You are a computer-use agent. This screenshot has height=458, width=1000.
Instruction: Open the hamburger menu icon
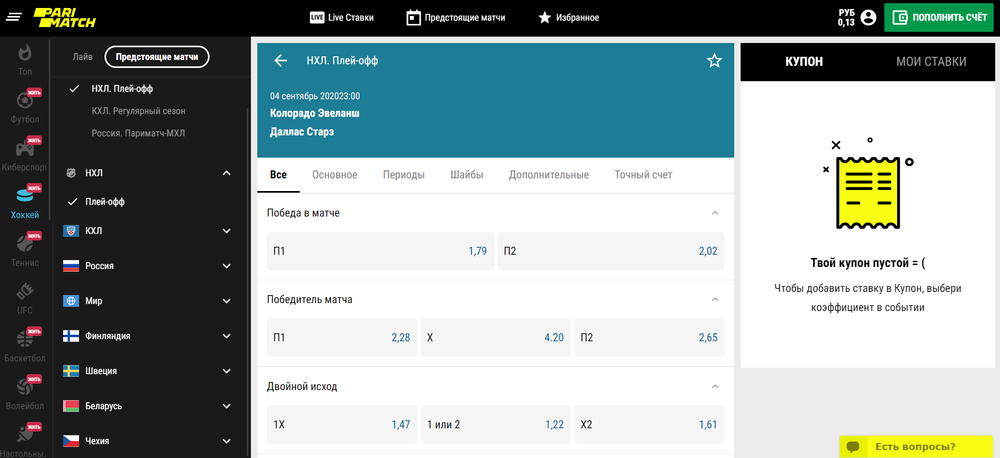click(x=14, y=17)
